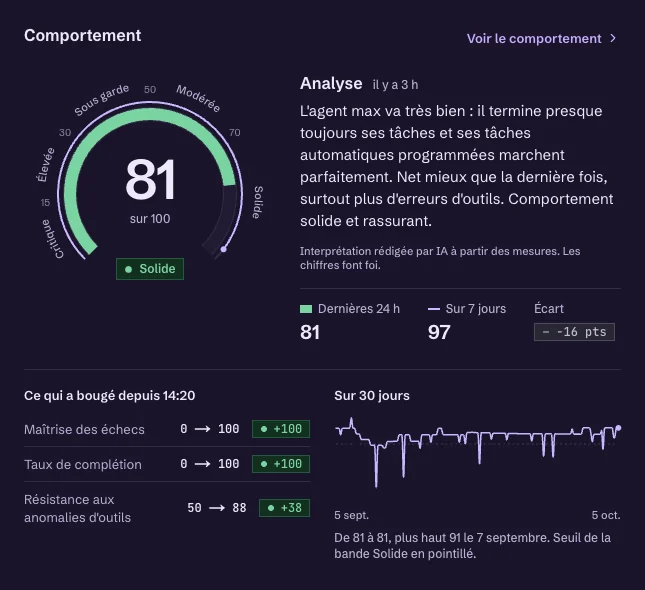Open the Voir le comportement link
The width and height of the screenshot is (645, 590).
[x=541, y=39]
